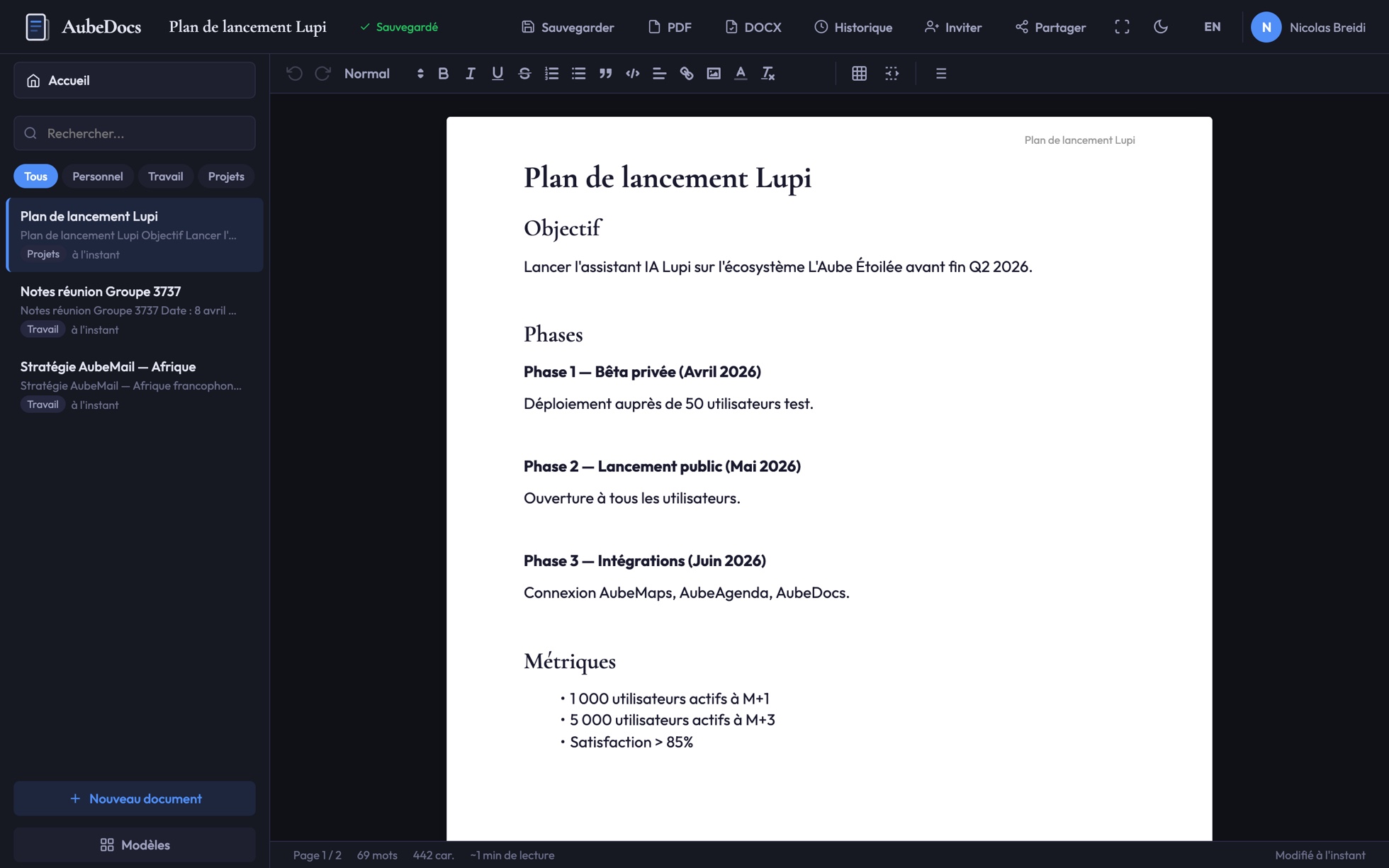Click the Satisfaction > 85% bullet
The height and width of the screenshot is (868, 1389).
point(631,742)
